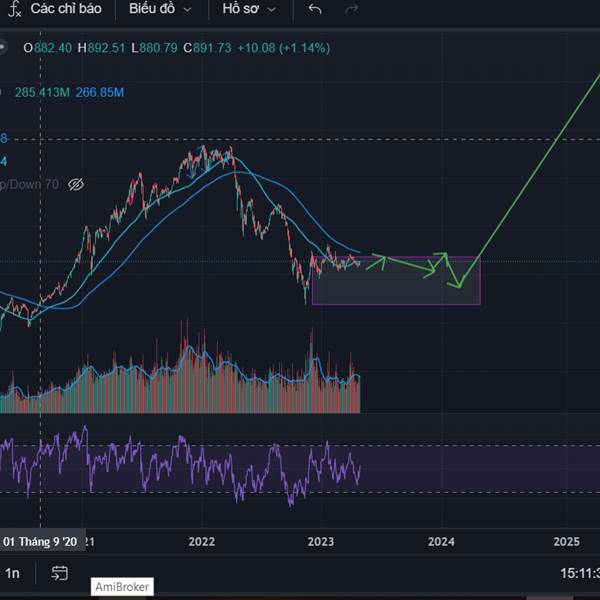Viewport: 600px width, 600px height.
Task: Open the Hồ sơ dropdown
Action: 249,9
